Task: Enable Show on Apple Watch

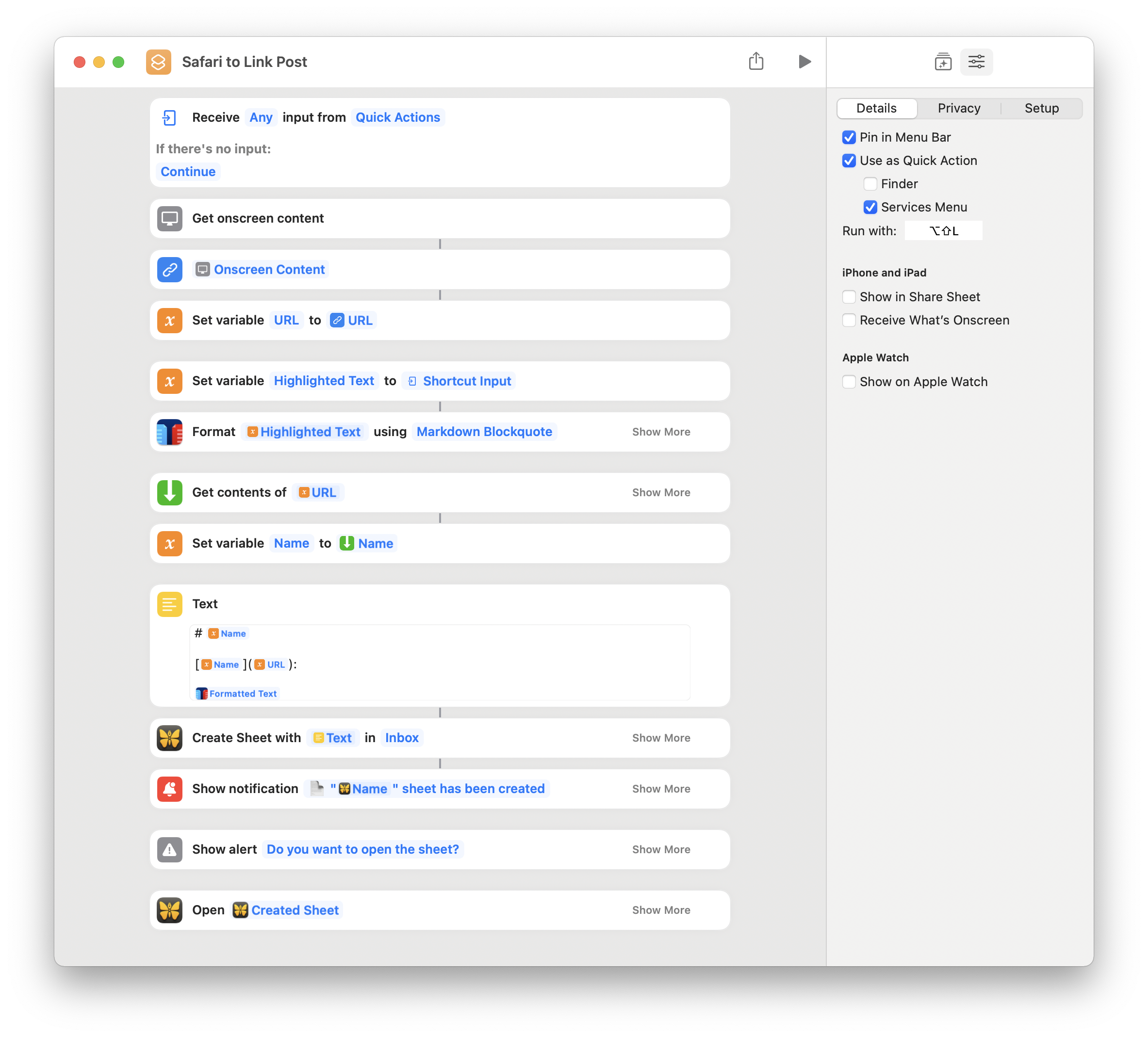Action: (849, 382)
